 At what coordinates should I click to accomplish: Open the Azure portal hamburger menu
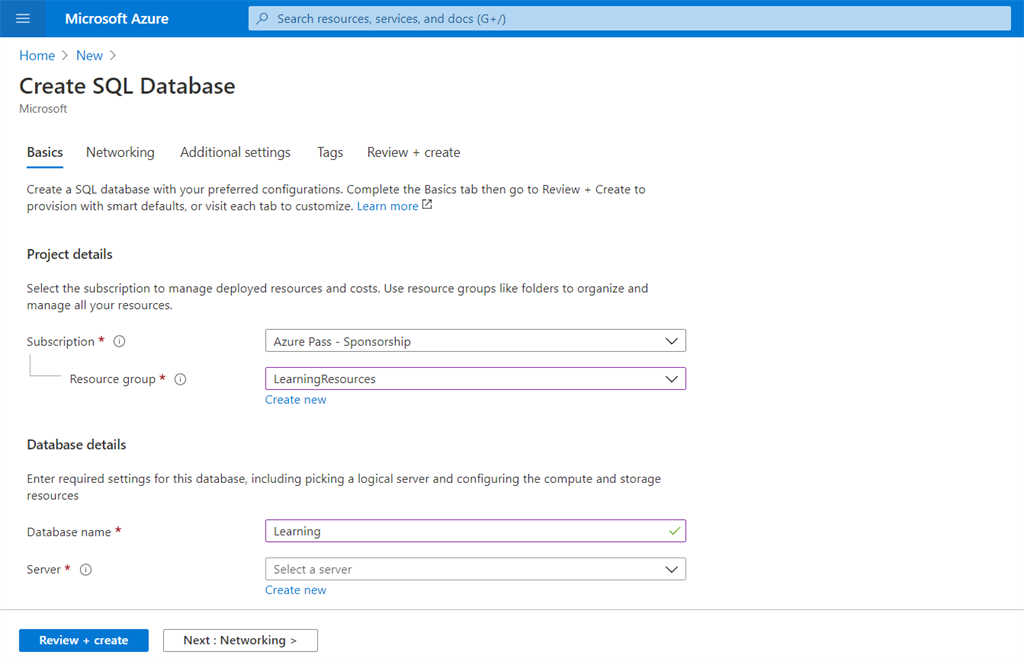[22, 18]
